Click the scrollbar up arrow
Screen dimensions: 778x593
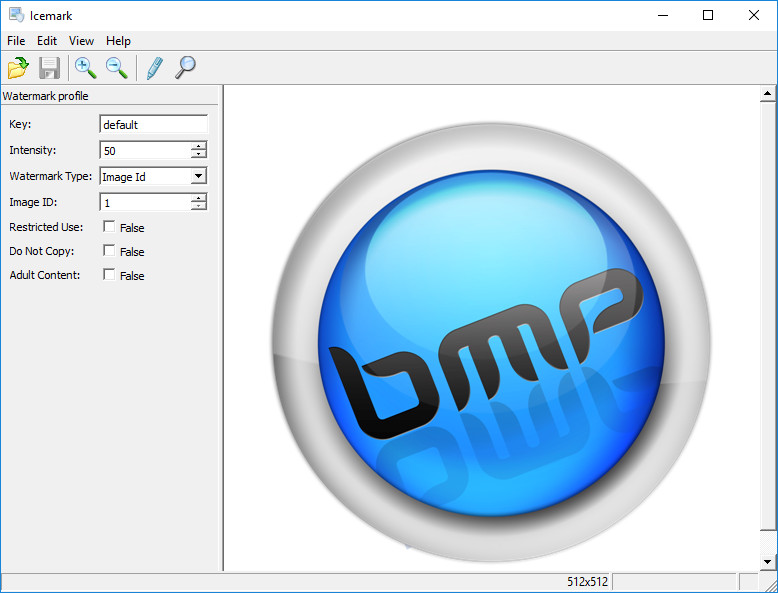point(767,93)
